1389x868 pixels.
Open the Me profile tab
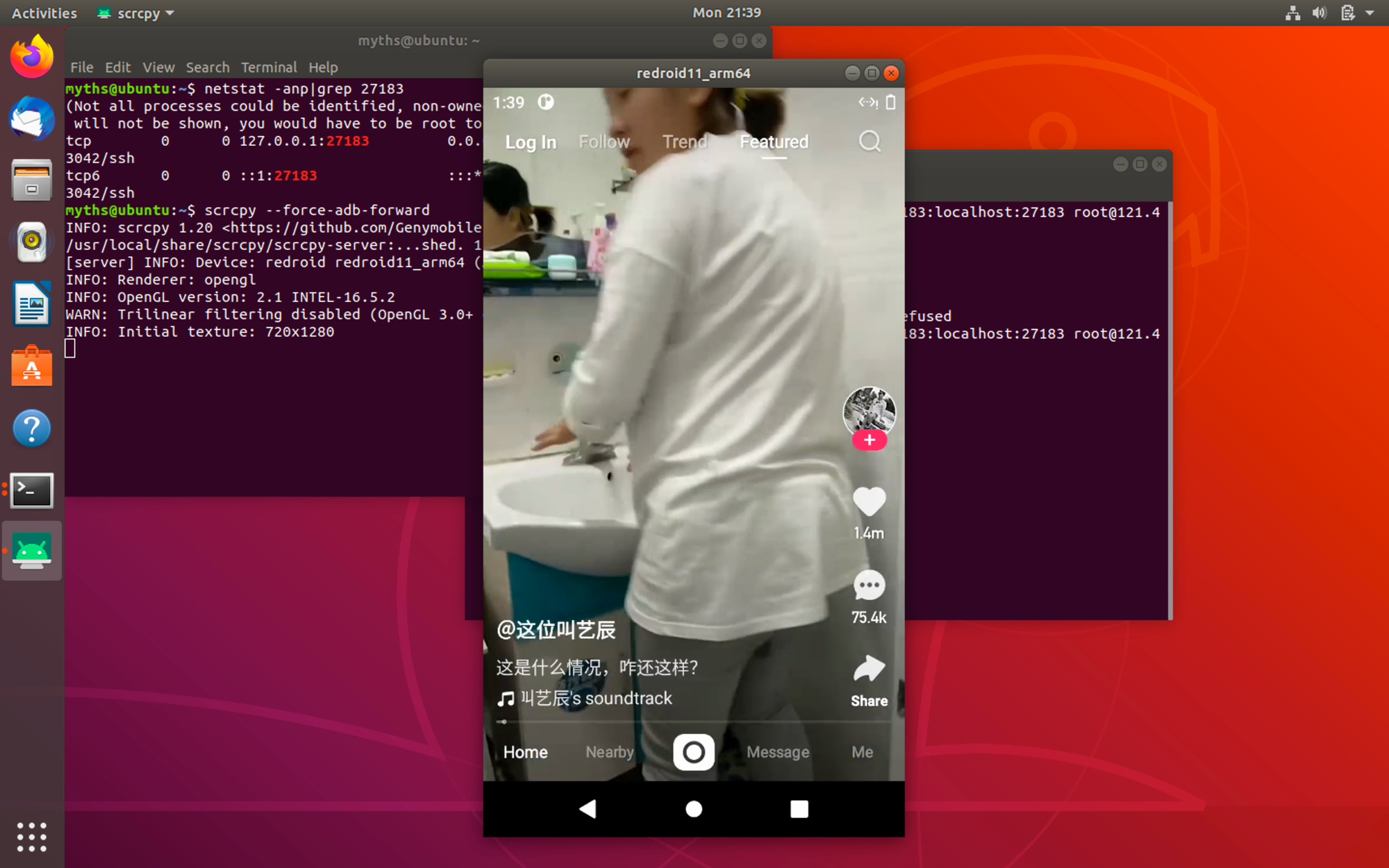coord(862,752)
